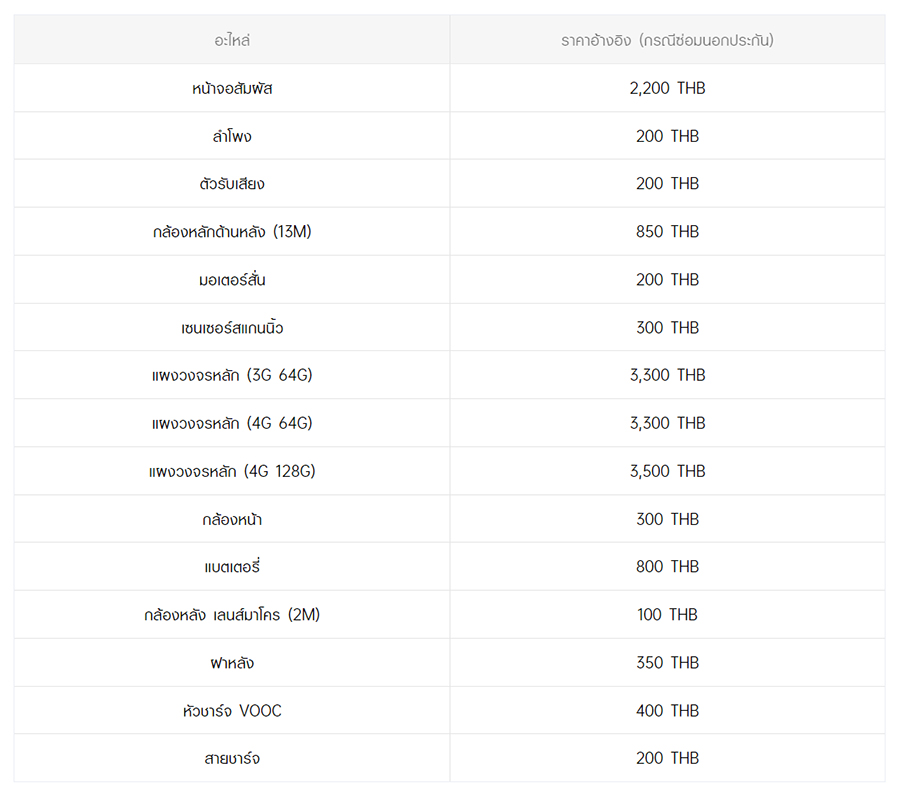
Task: Click the เซนเซอร์สแกนนิ้ว row label
Action: 232,328
